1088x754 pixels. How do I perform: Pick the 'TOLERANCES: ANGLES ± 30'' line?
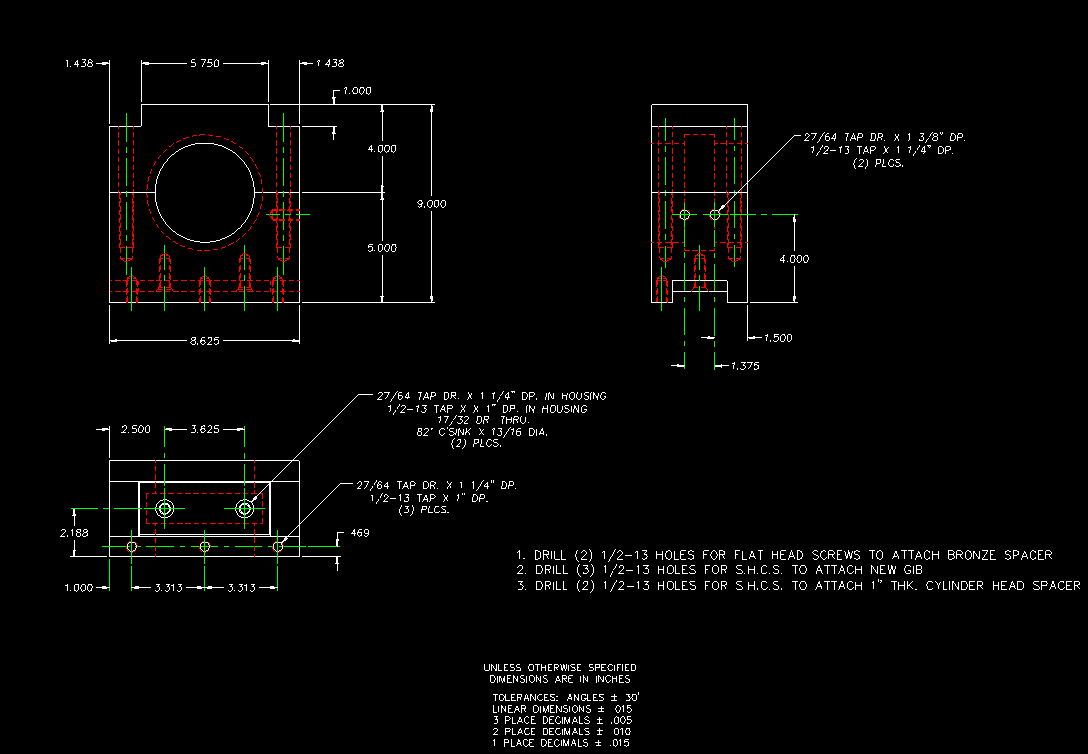[x=566, y=697]
